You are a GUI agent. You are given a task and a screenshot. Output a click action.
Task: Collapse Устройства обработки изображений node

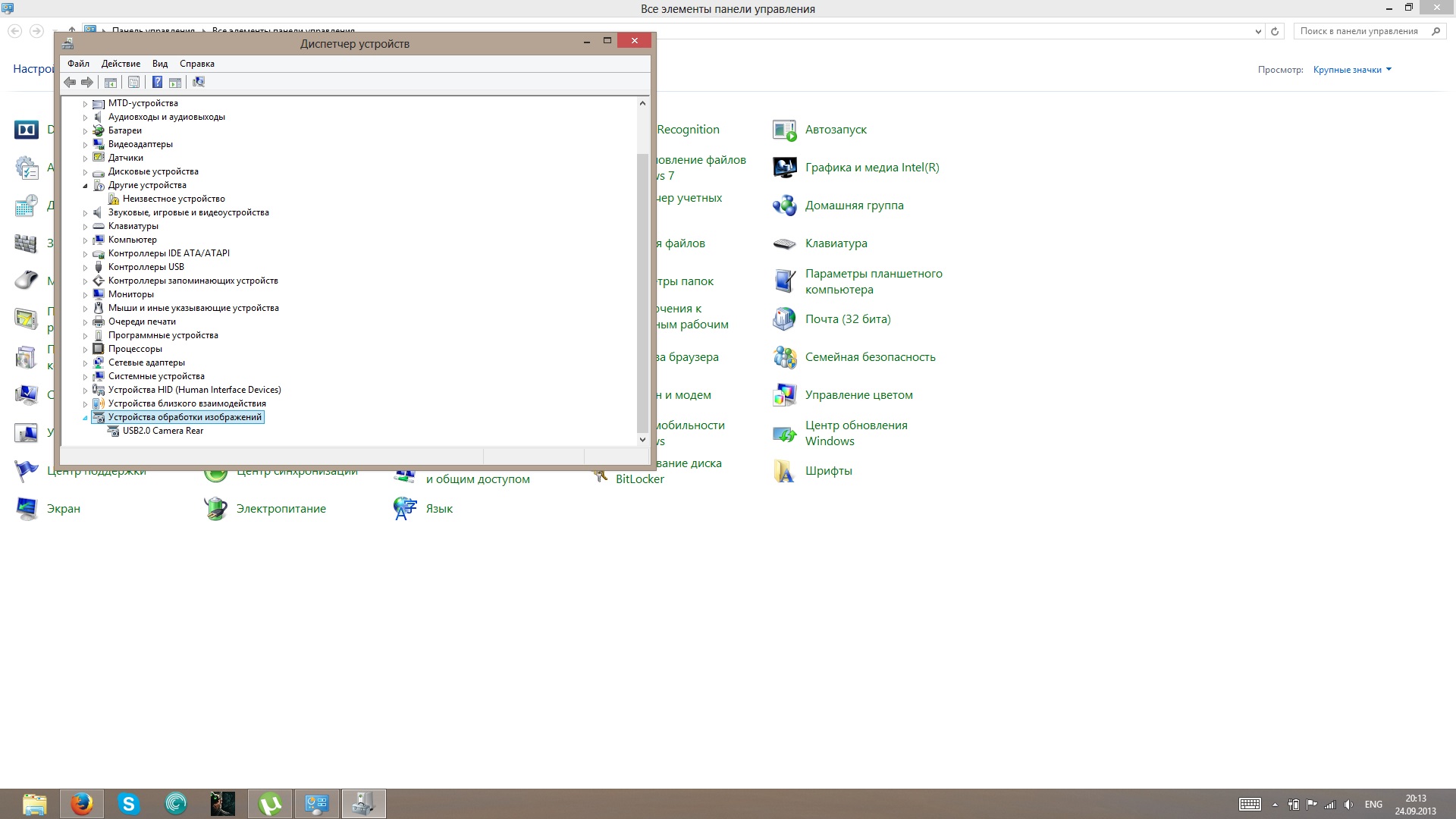coord(86,418)
